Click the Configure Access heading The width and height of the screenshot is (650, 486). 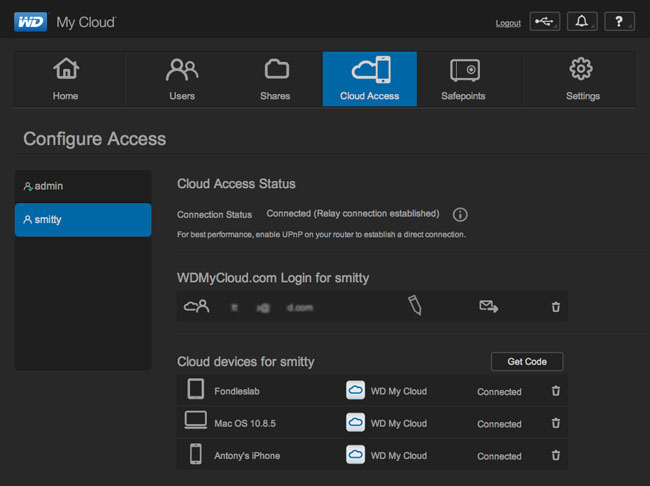click(95, 139)
